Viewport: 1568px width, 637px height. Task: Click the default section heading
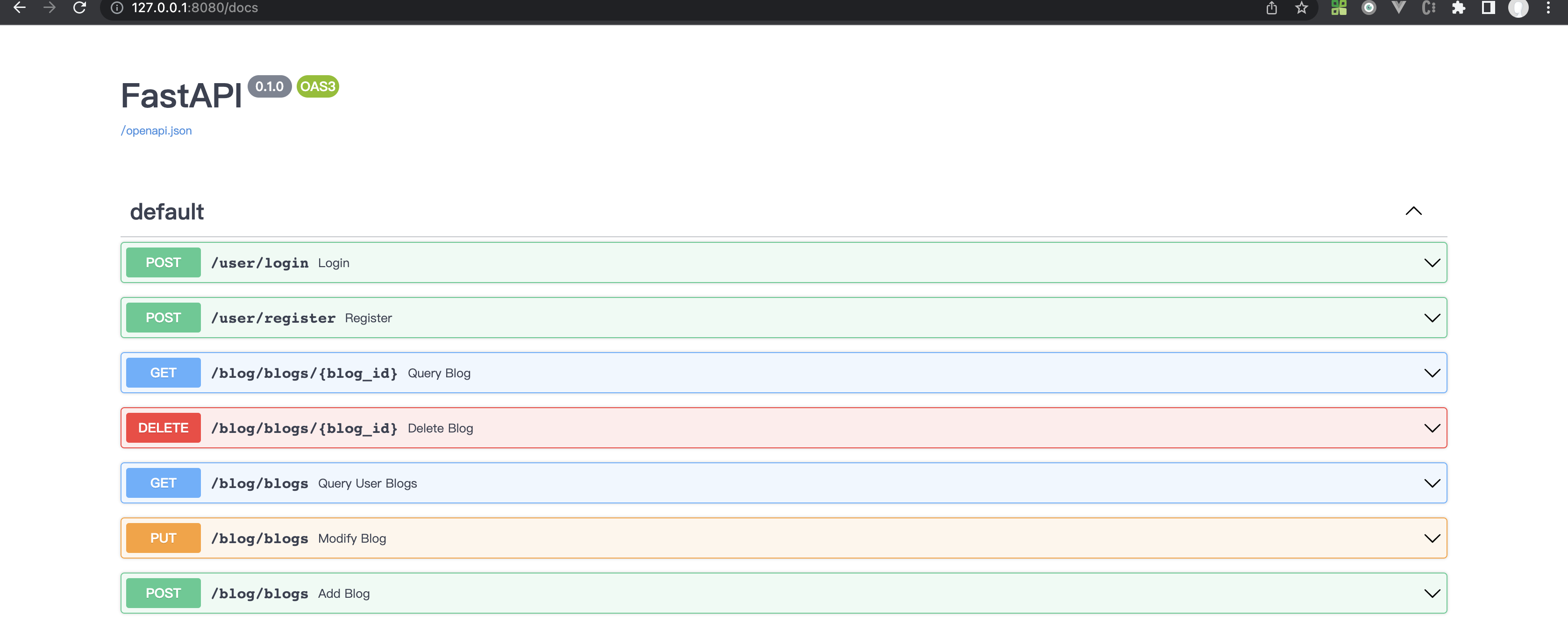point(167,212)
